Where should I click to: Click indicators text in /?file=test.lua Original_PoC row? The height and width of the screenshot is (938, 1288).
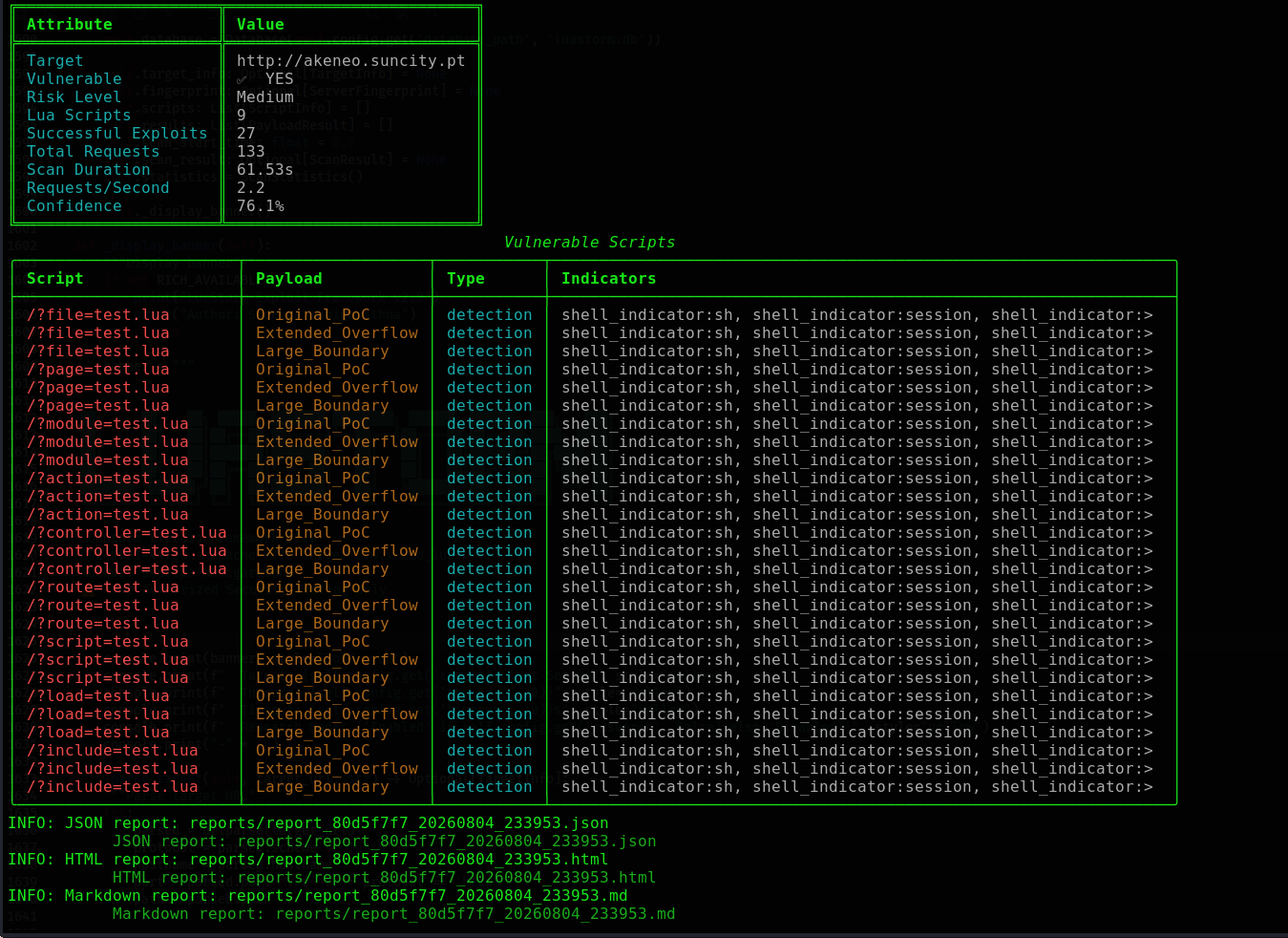856,314
